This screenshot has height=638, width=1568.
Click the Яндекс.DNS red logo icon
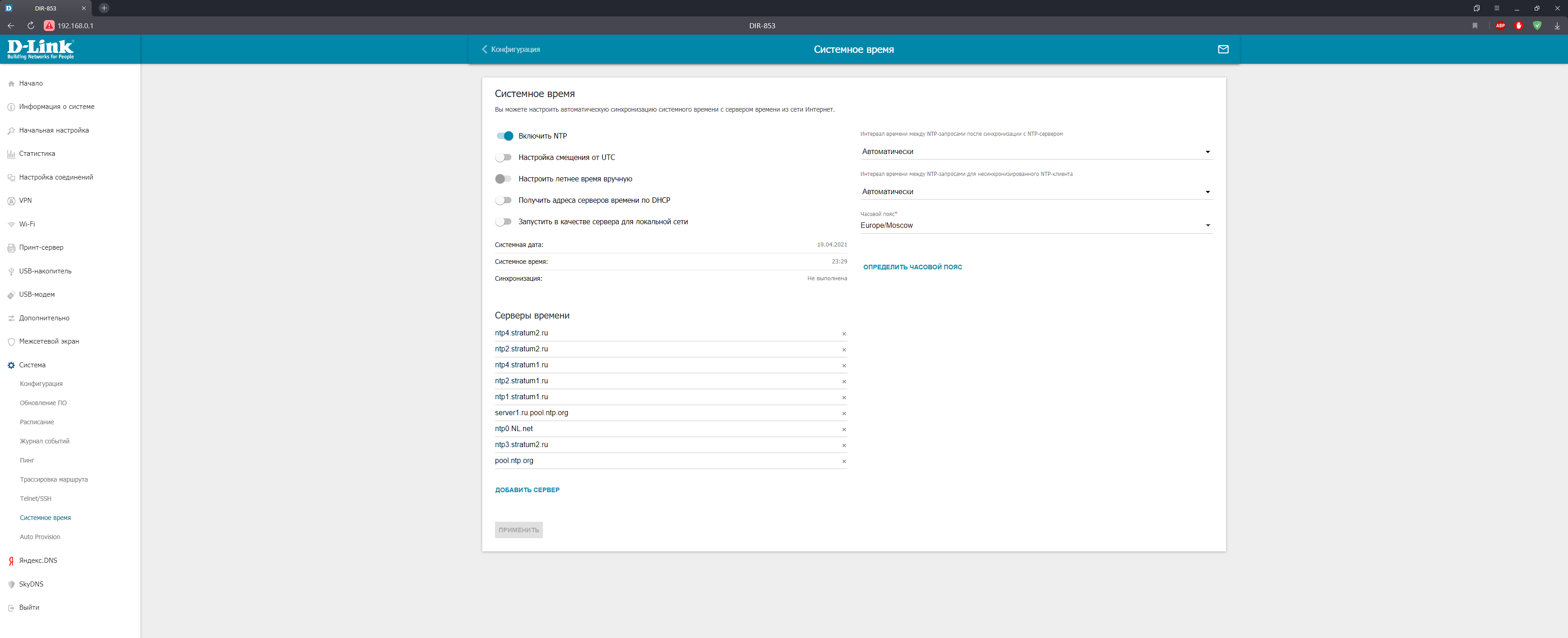click(11, 561)
